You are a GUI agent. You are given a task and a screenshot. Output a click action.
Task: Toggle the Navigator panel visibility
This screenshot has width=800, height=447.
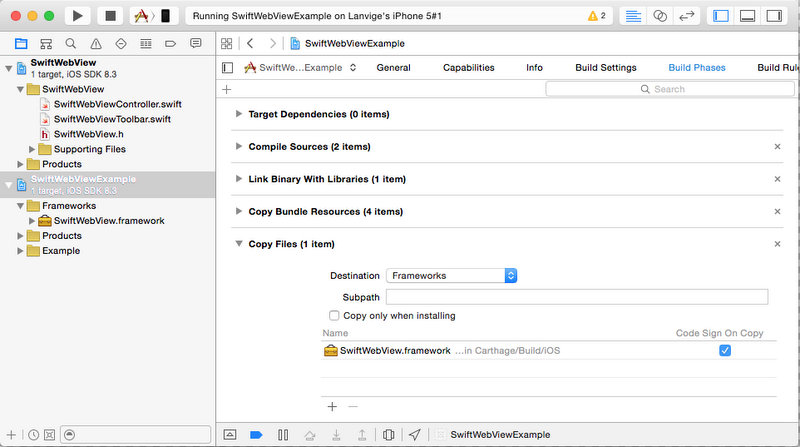point(721,16)
